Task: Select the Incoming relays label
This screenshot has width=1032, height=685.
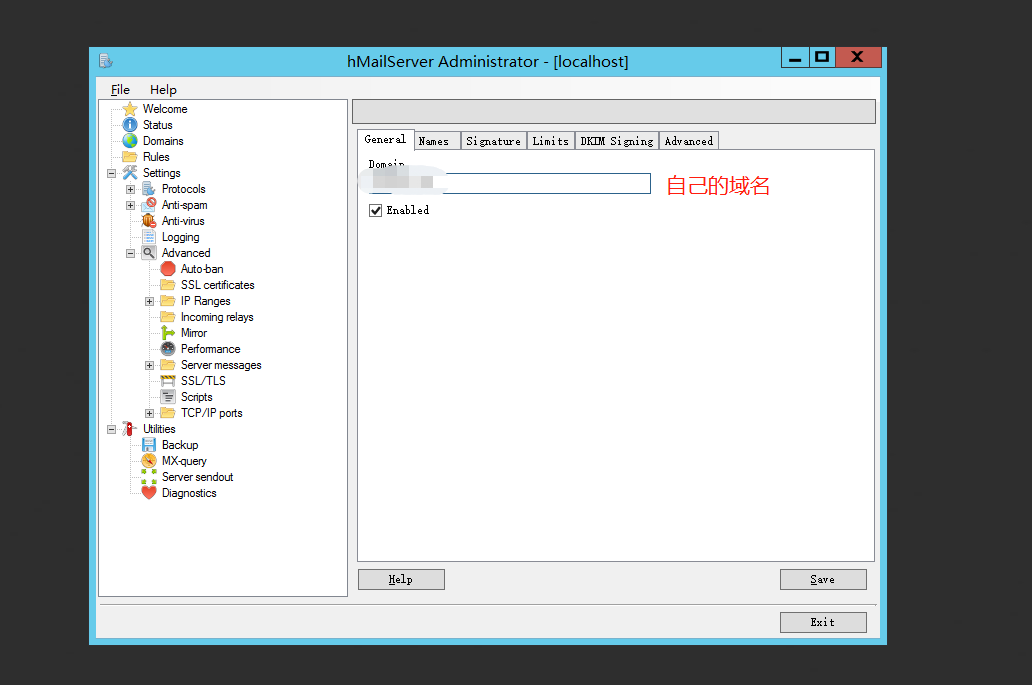Action: [x=217, y=317]
